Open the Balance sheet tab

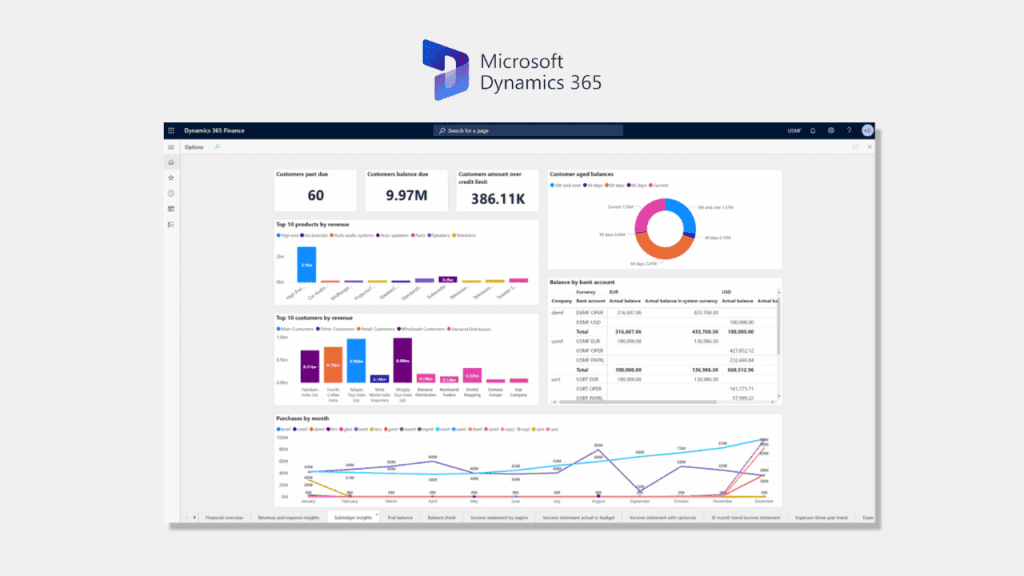(440, 517)
